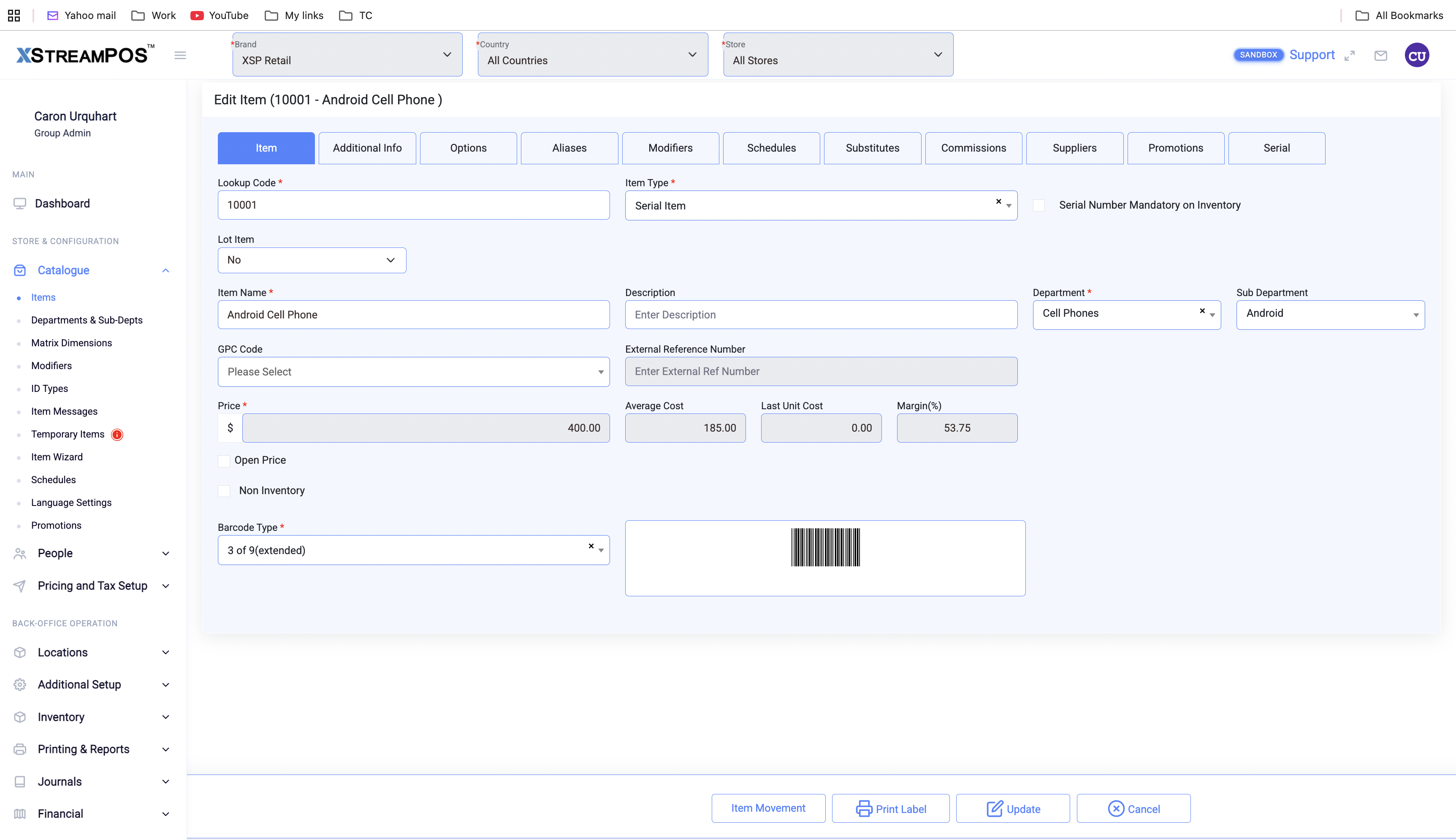Open the GPC Code dropdown
The width and height of the screenshot is (1456, 840).
tap(413, 372)
